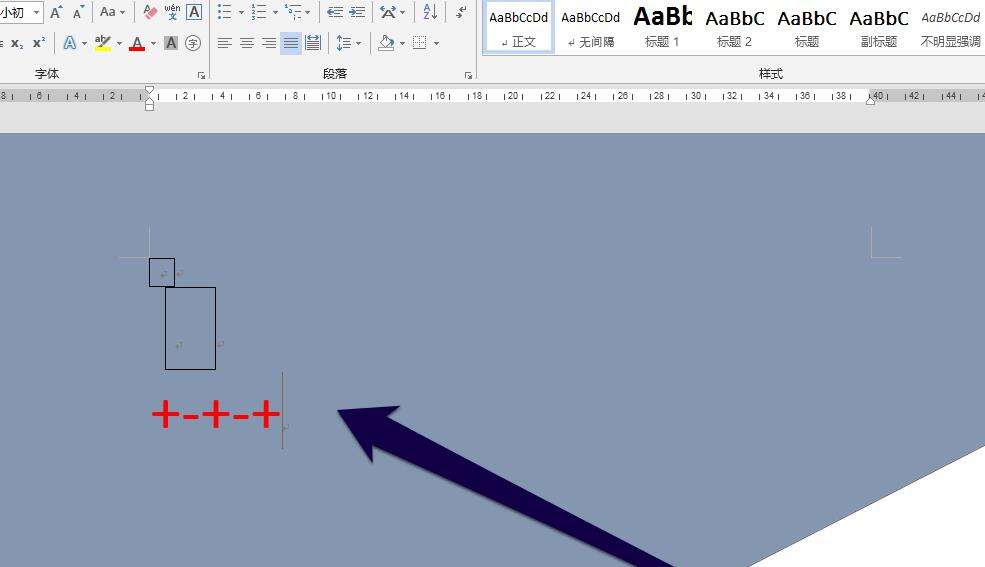Click the yellow text highlight color button
Image resolution: width=985 pixels, height=567 pixels.
(x=102, y=44)
